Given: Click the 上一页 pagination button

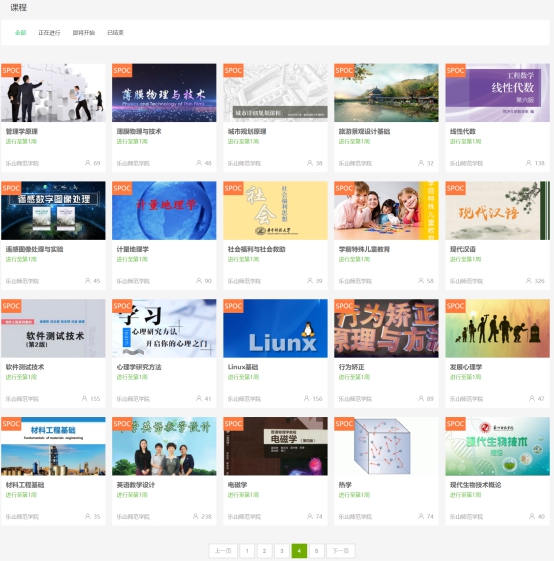Looking at the screenshot, I should click(223, 551).
